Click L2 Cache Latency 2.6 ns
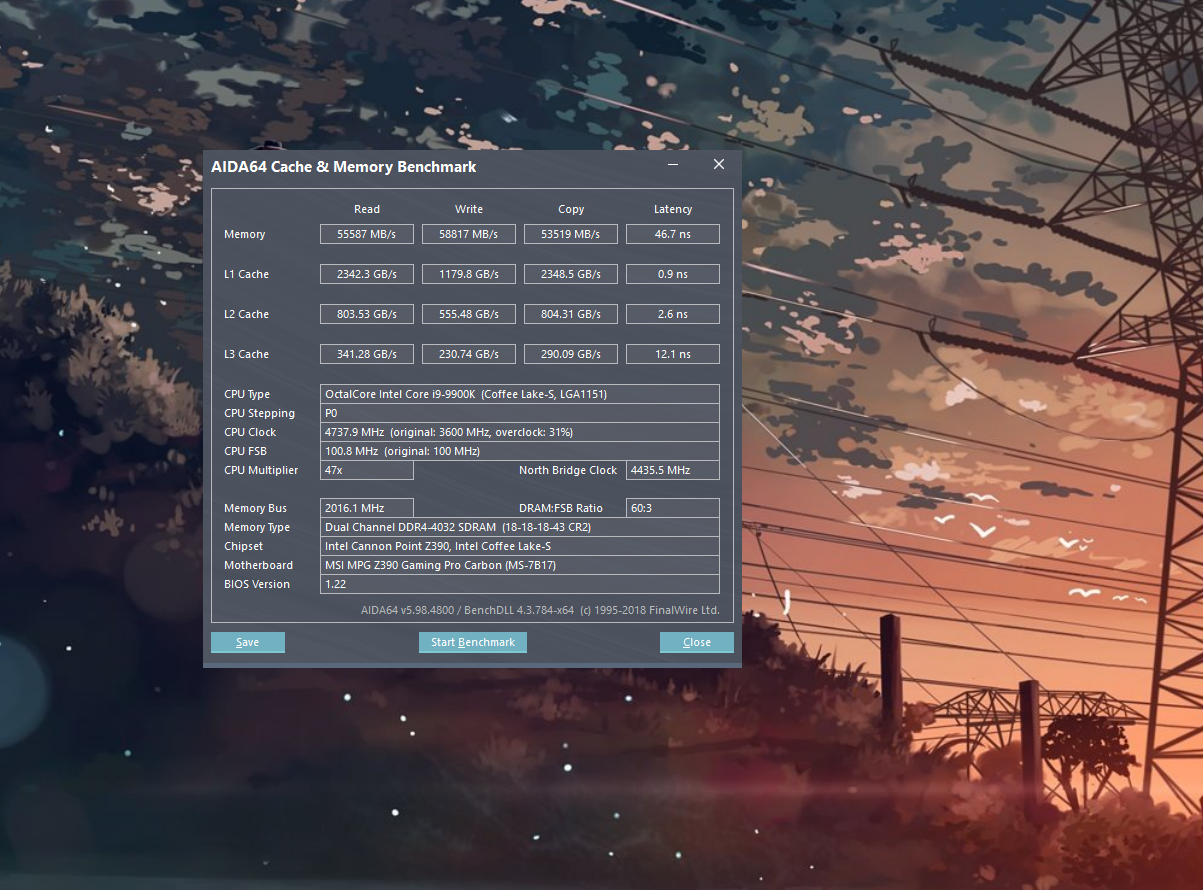Viewport: 1203px width, 890px height. (x=673, y=314)
